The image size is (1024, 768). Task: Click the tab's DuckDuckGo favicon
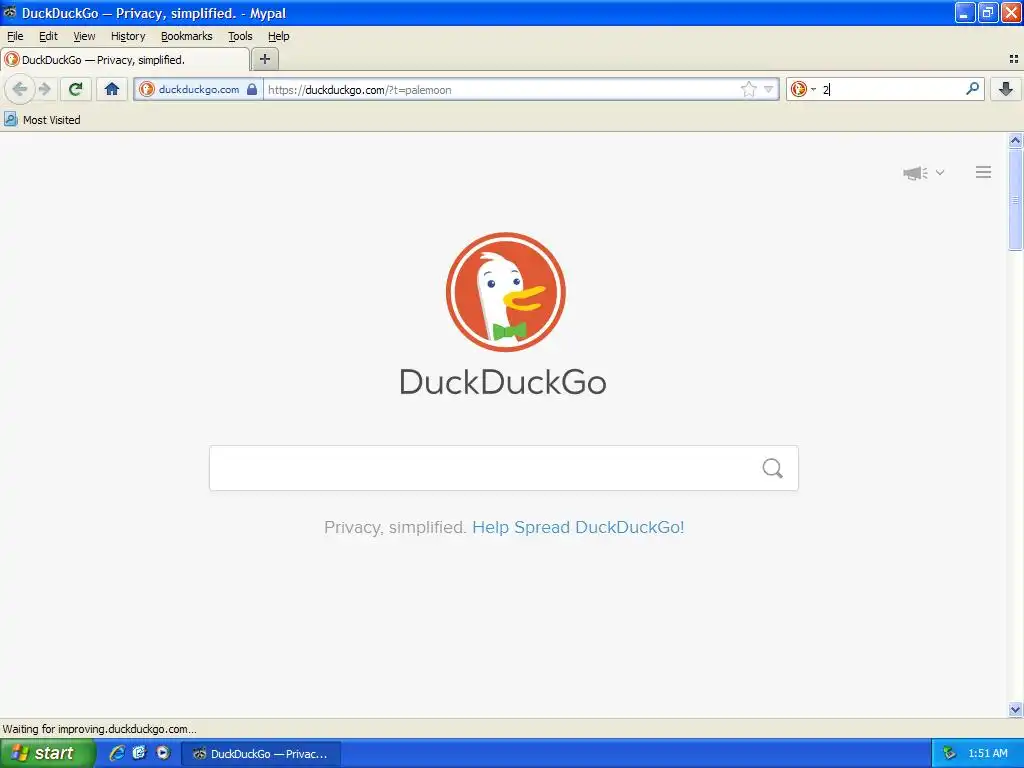click(x=12, y=59)
